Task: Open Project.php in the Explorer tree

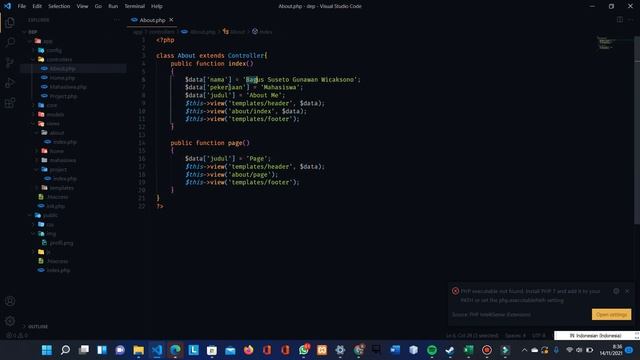Action: coord(63,96)
